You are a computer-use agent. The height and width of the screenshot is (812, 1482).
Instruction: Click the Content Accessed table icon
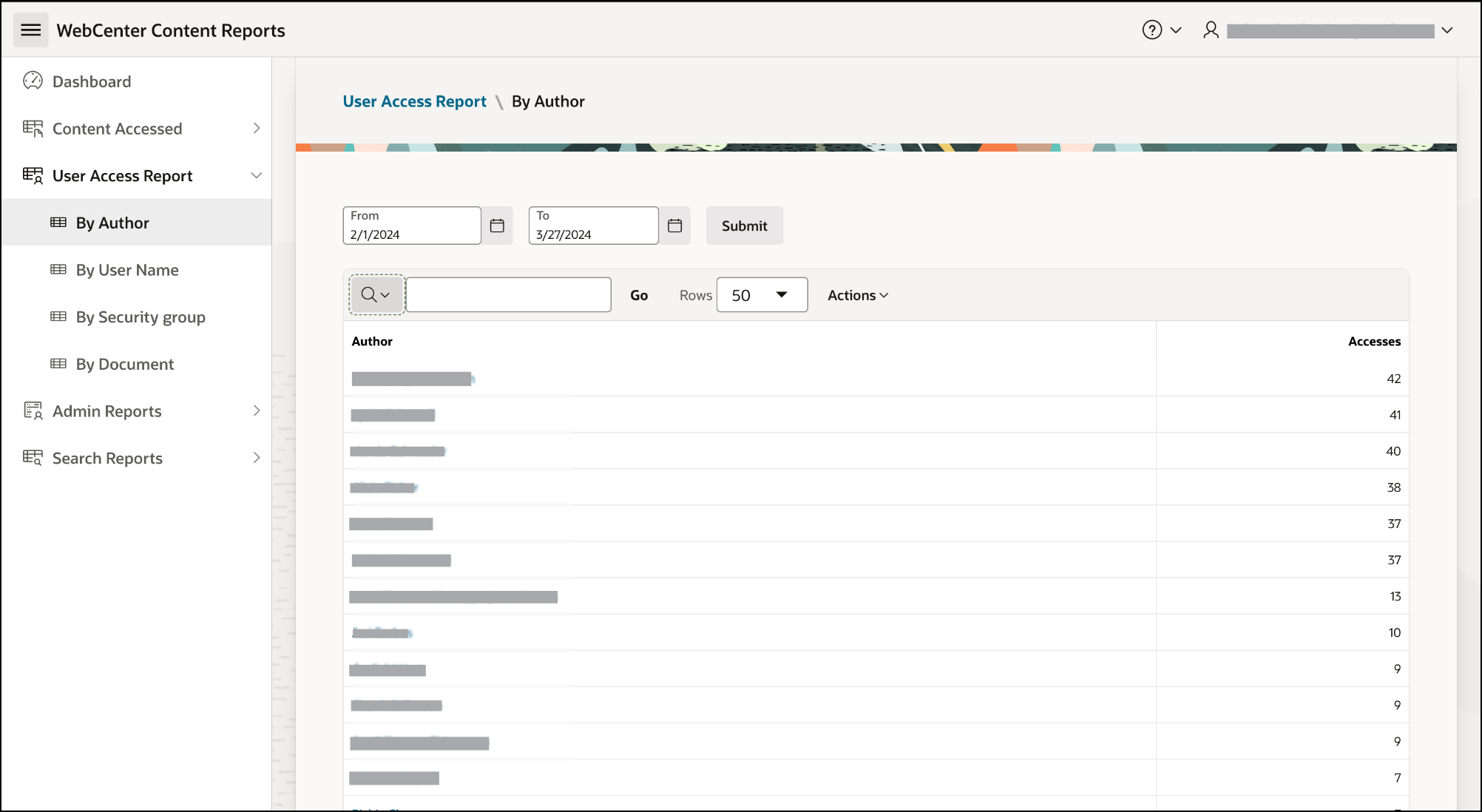(x=33, y=128)
